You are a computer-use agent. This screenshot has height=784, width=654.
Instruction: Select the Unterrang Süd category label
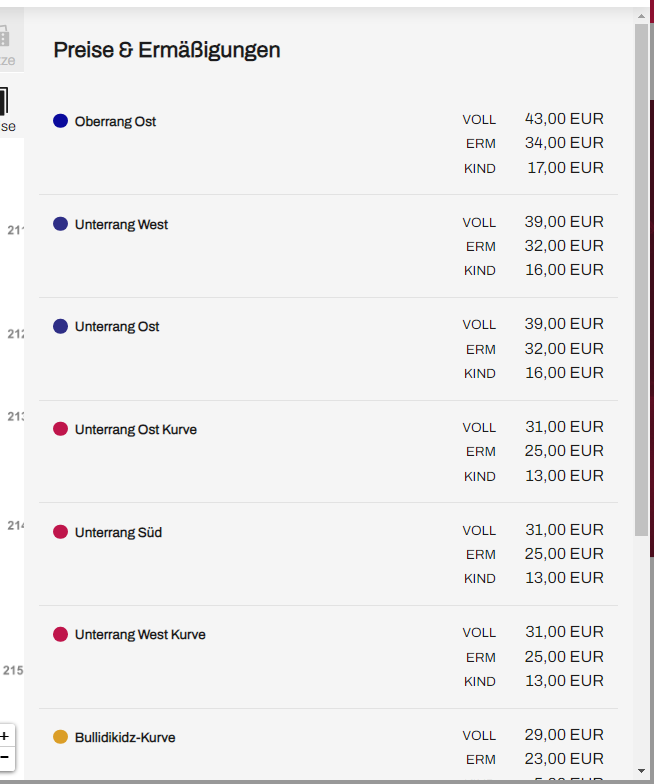pos(118,532)
